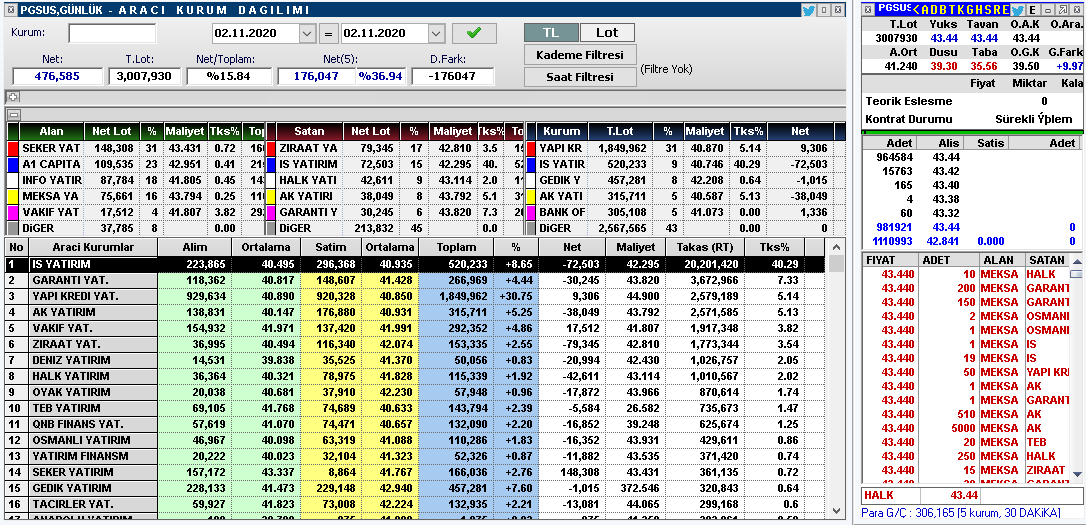Click the yellow swatch beside MEKSA YA
The width and height of the screenshot is (1086, 525).
tap(12, 196)
